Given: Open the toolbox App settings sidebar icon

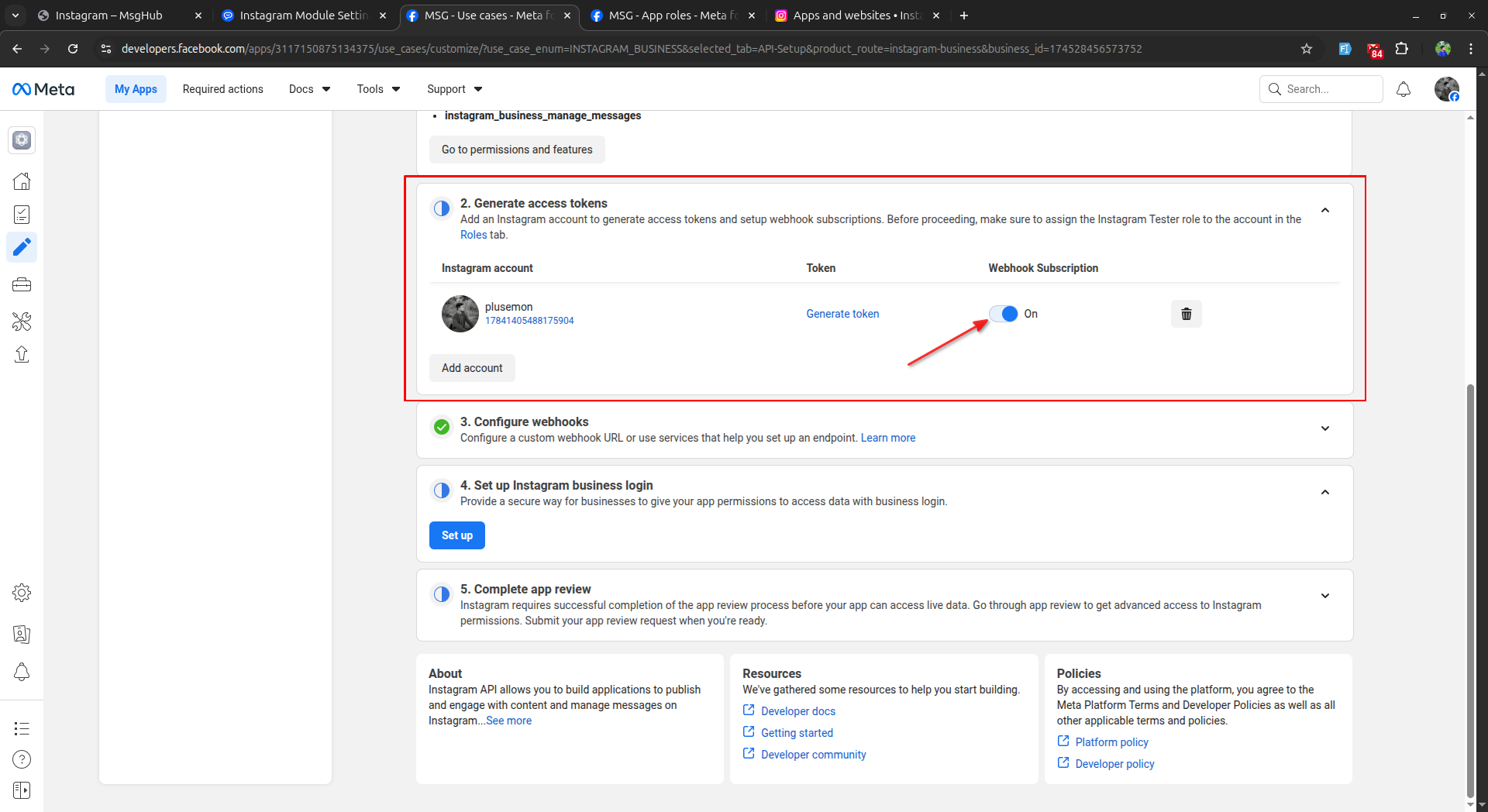Looking at the screenshot, I should point(22,284).
